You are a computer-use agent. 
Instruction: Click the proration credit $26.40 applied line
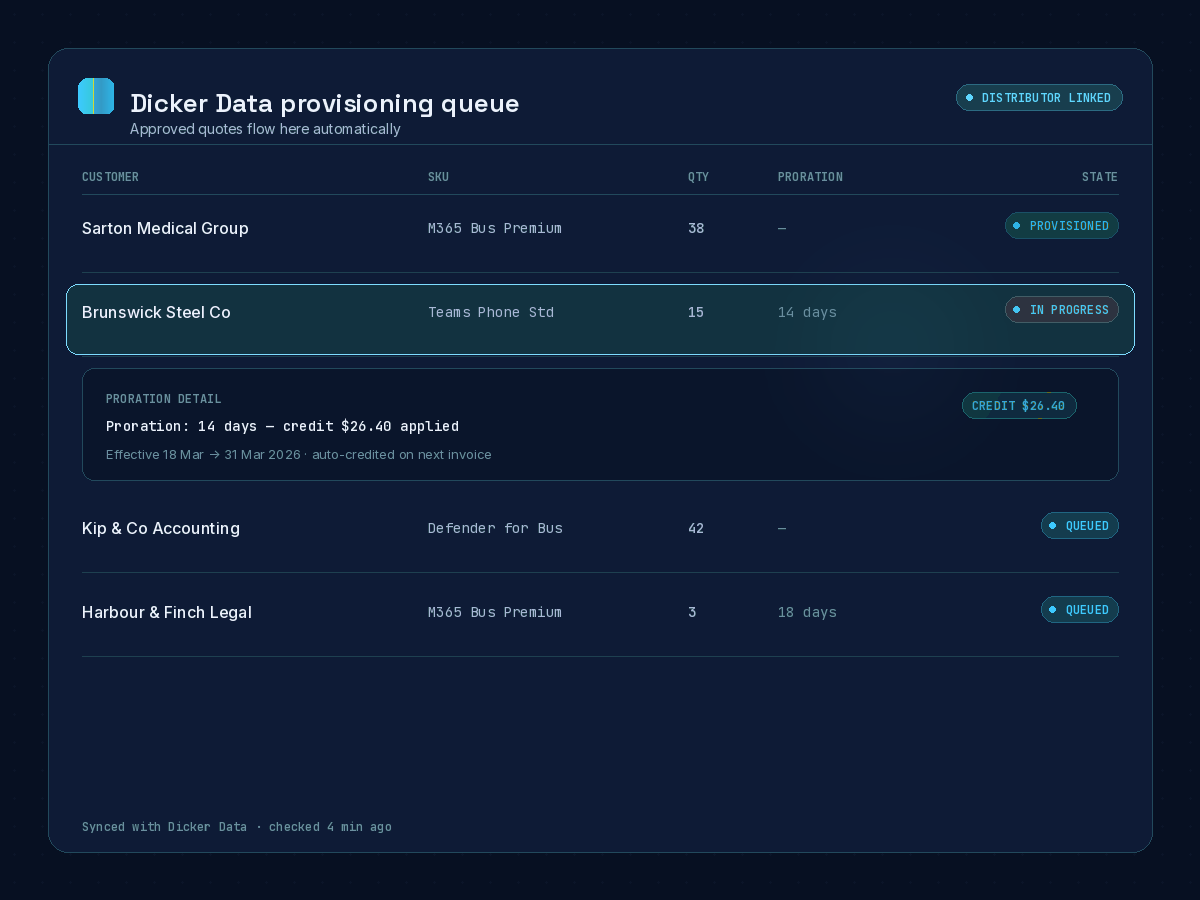point(282,426)
